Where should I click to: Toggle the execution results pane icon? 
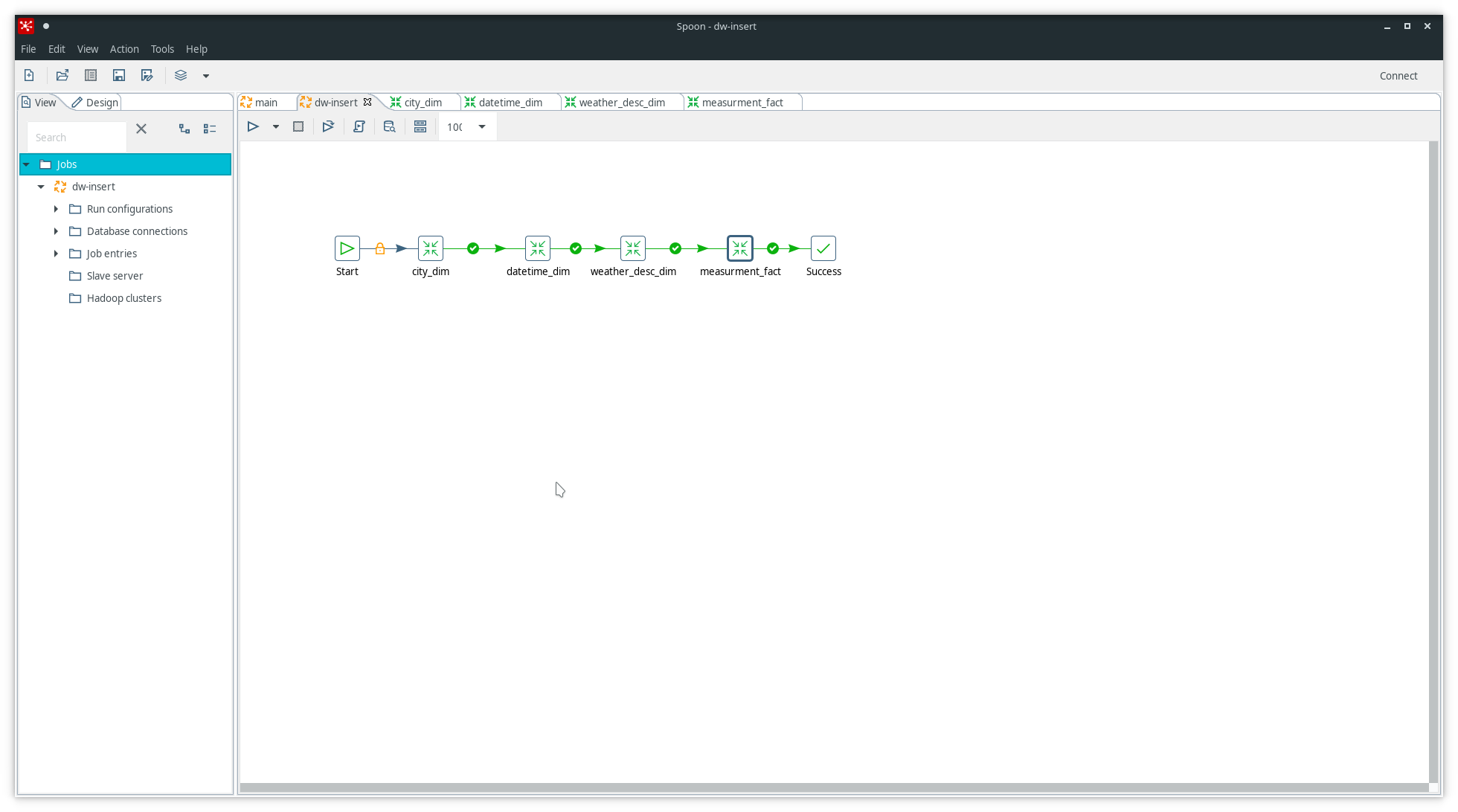coord(420,126)
